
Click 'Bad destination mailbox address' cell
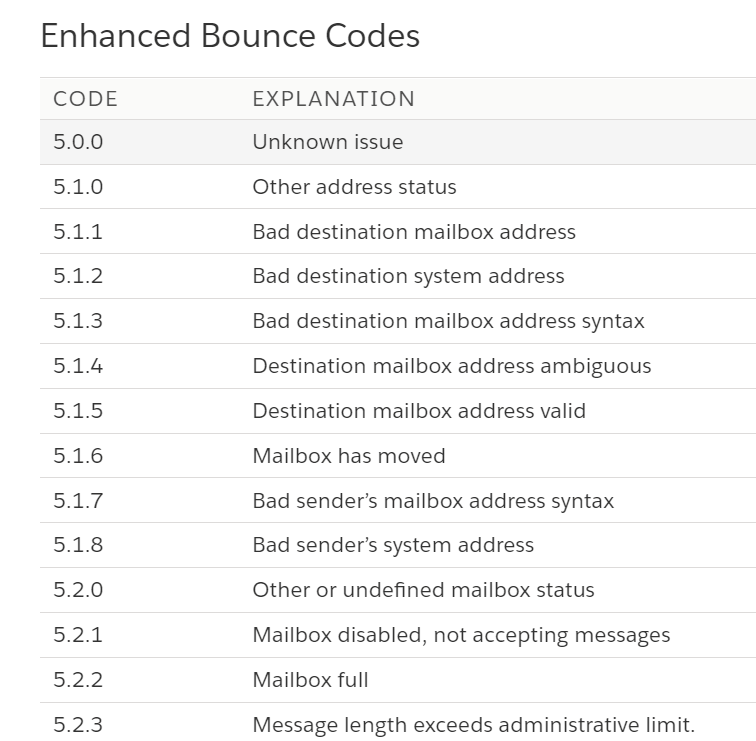pyautogui.click(x=414, y=231)
